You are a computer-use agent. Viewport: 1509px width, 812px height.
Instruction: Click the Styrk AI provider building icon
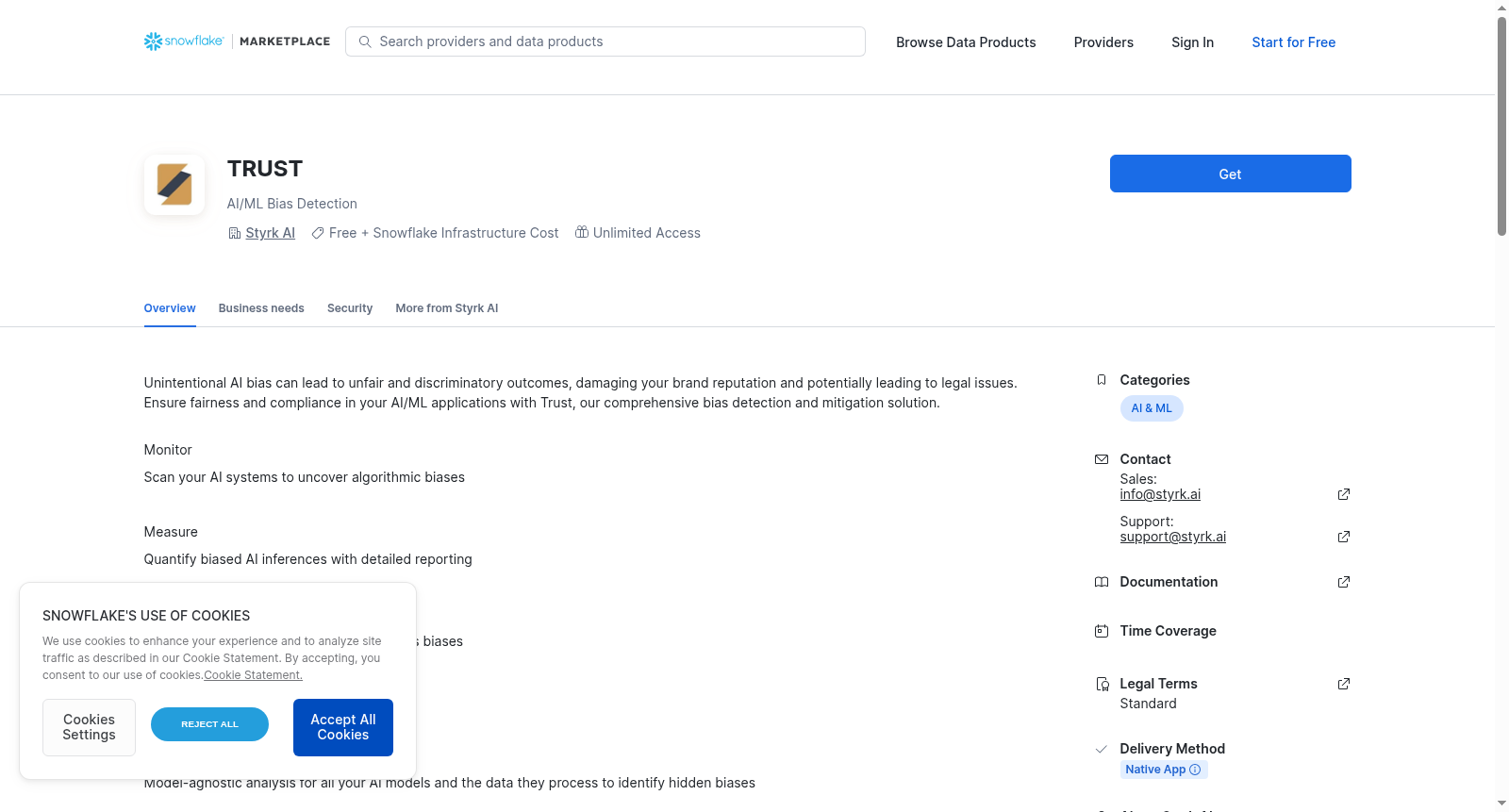click(235, 233)
